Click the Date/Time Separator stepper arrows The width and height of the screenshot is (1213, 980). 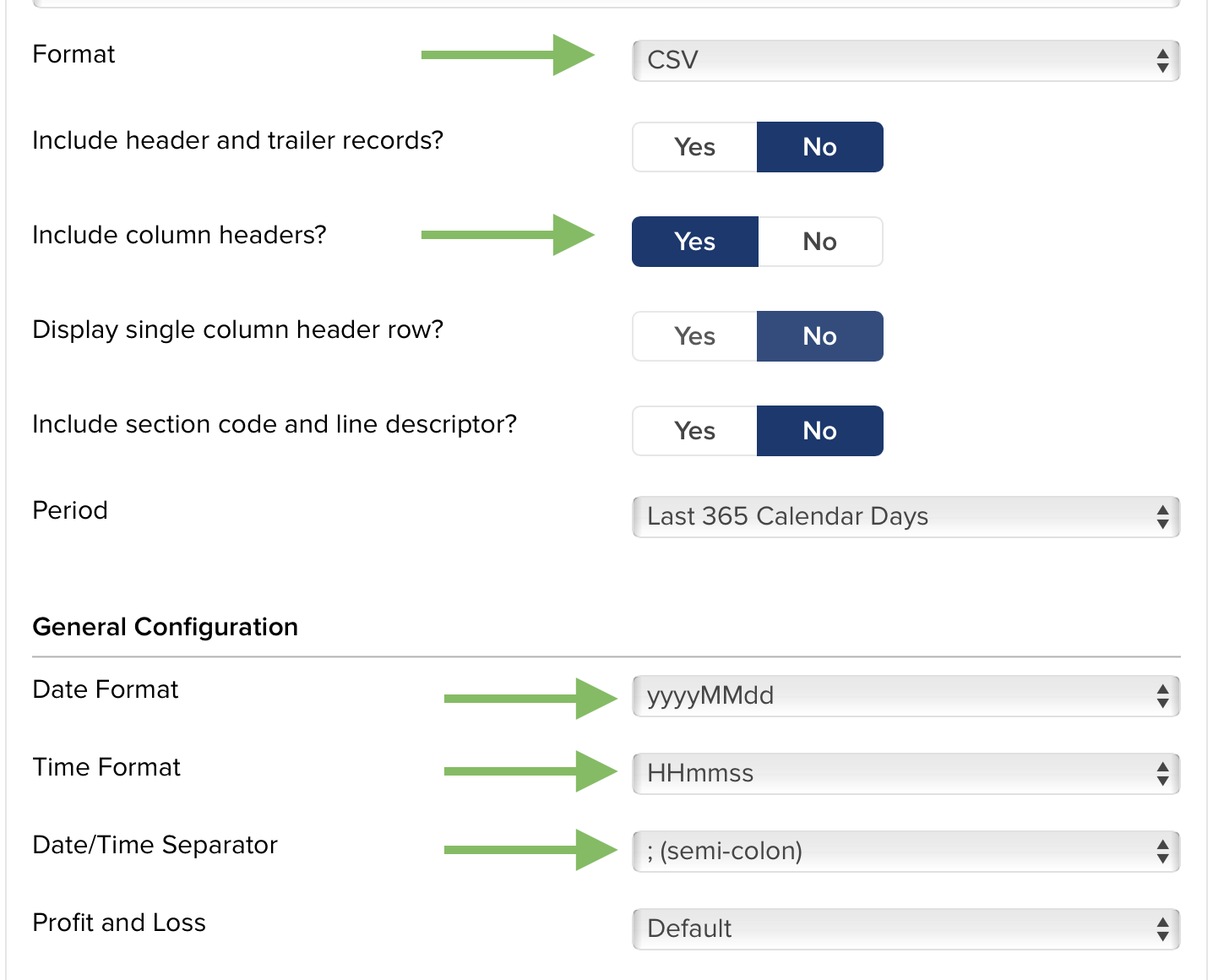coord(1163,851)
